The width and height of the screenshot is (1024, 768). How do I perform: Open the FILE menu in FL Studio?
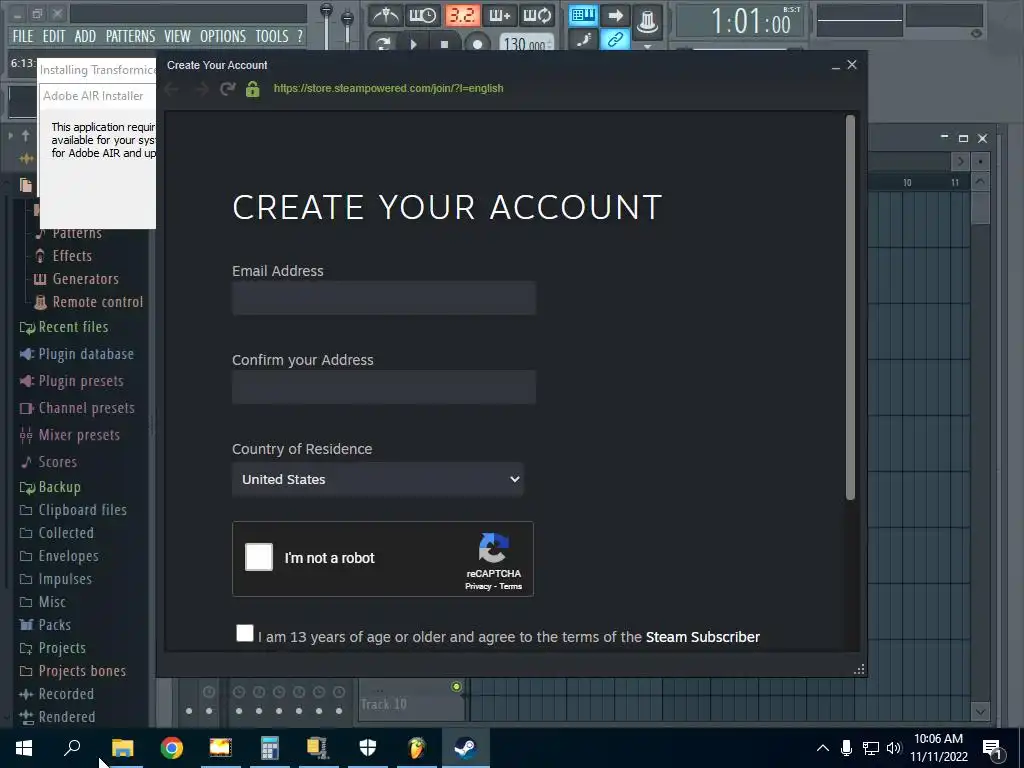[x=23, y=36]
